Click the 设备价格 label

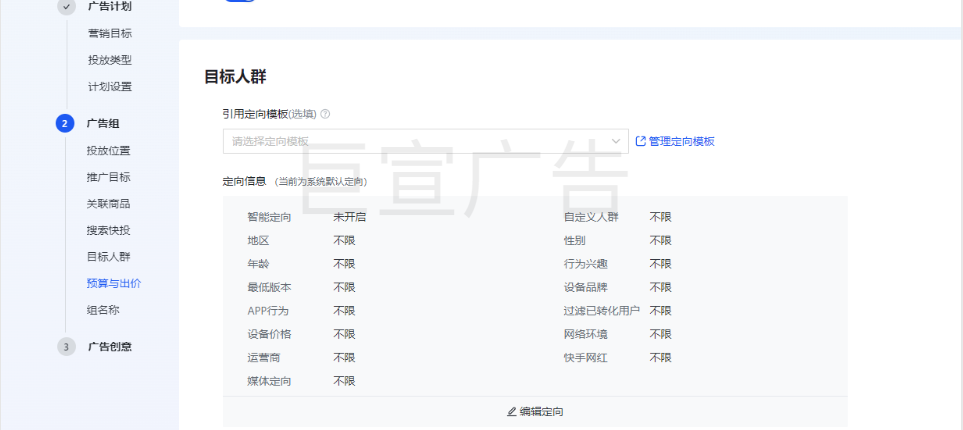tap(269, 334)
